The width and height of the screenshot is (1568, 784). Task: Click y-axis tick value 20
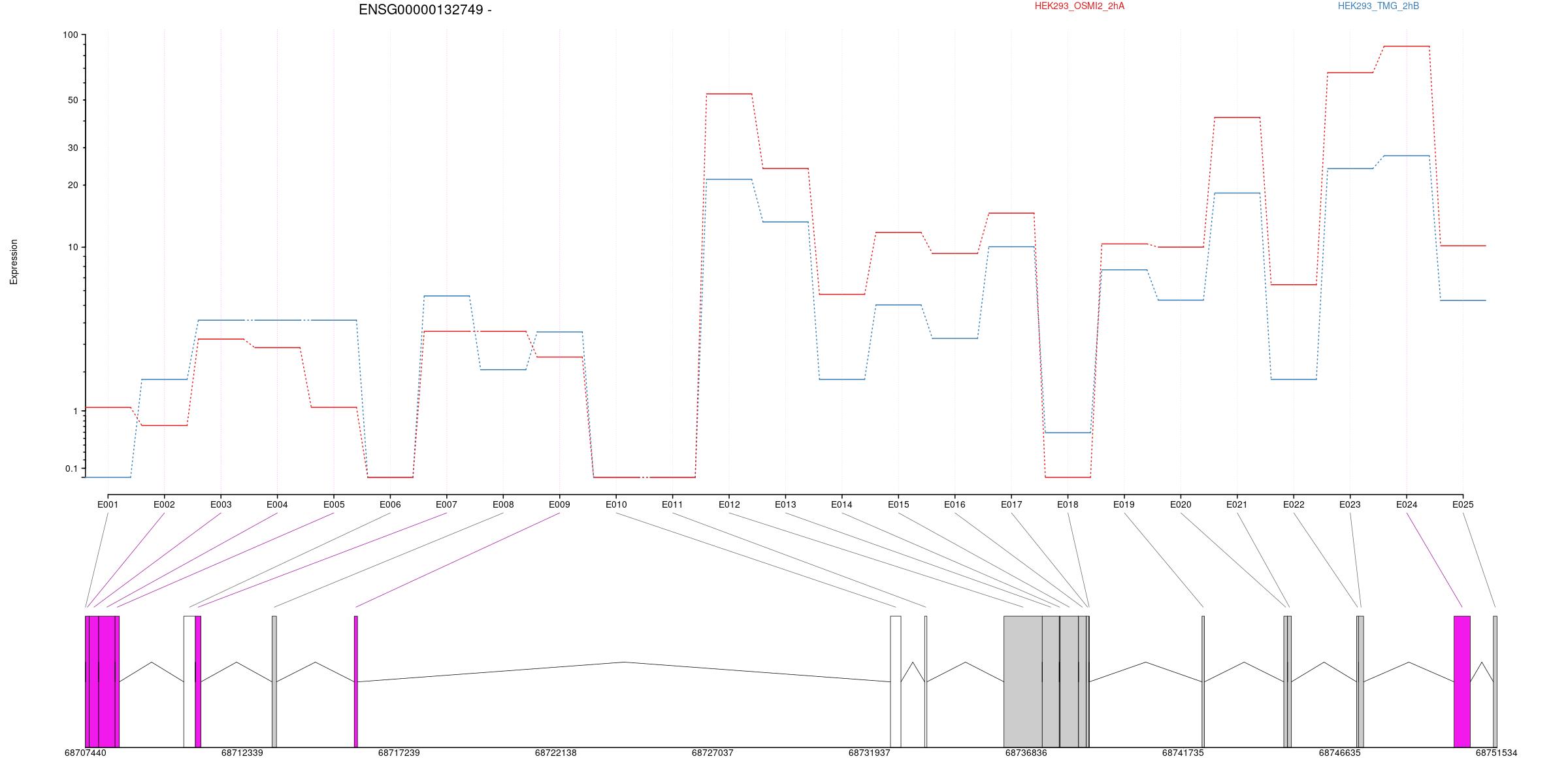click(73, 185)
